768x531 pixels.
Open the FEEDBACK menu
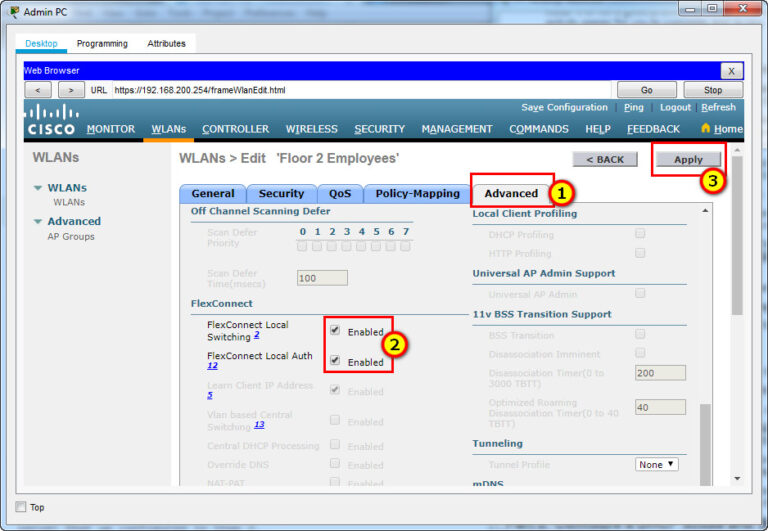click(653, 129)
